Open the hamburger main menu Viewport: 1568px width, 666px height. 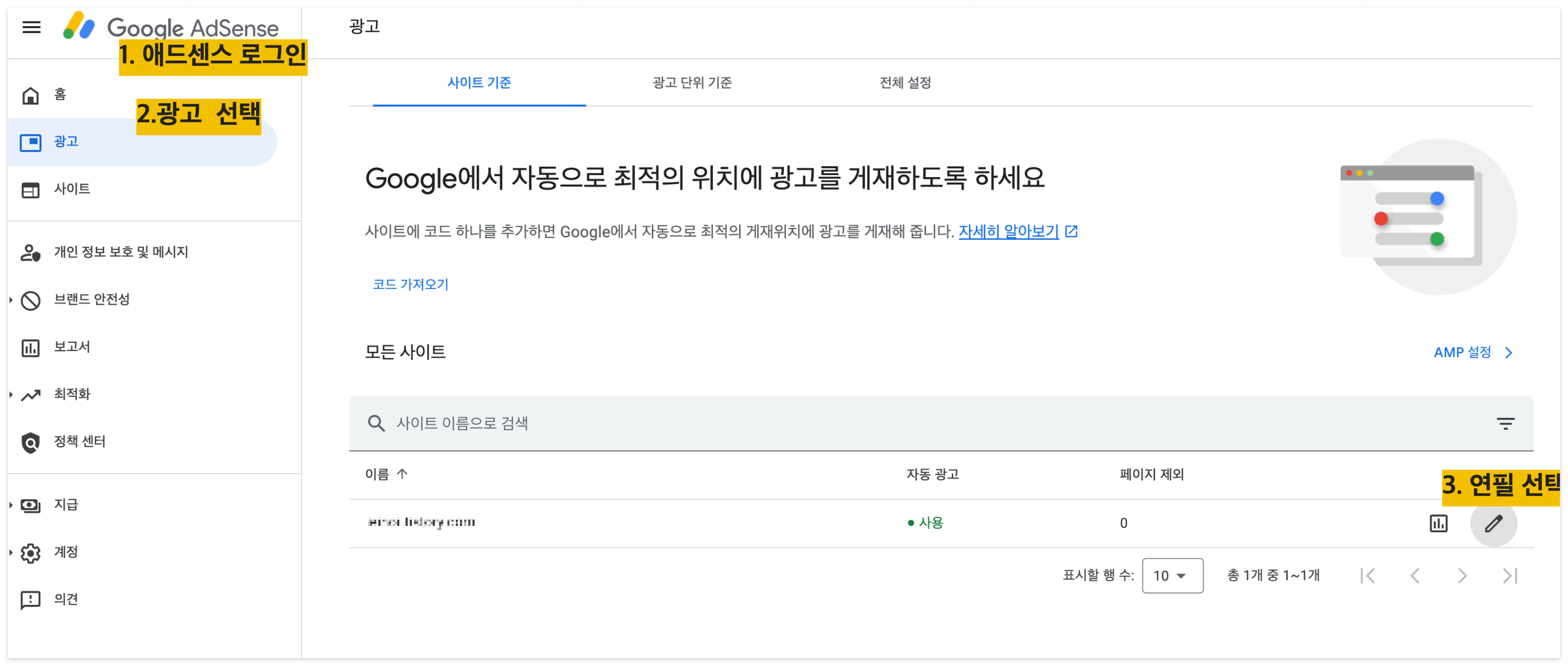click(32, 27)
